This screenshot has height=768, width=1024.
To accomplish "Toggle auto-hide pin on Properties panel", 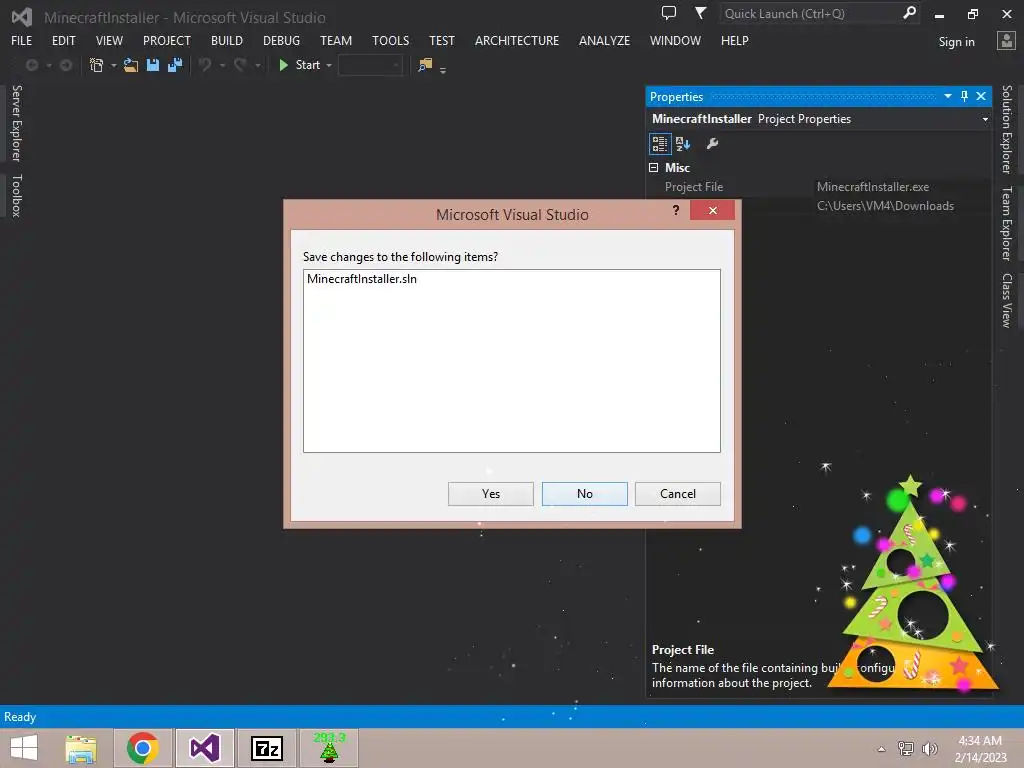I will (964, 97).
